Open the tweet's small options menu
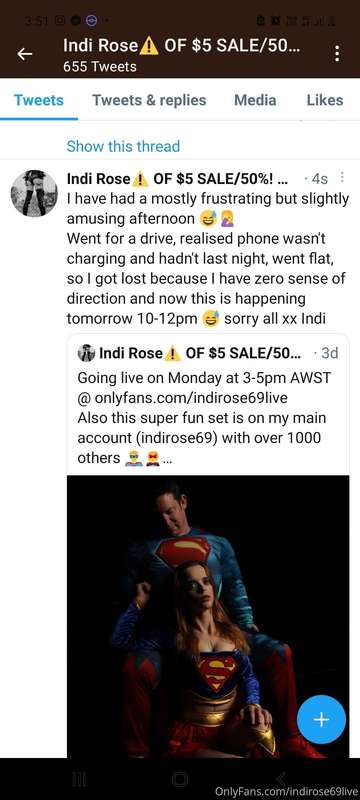Viewport: 360px width, 800px height. coord(342,177)
